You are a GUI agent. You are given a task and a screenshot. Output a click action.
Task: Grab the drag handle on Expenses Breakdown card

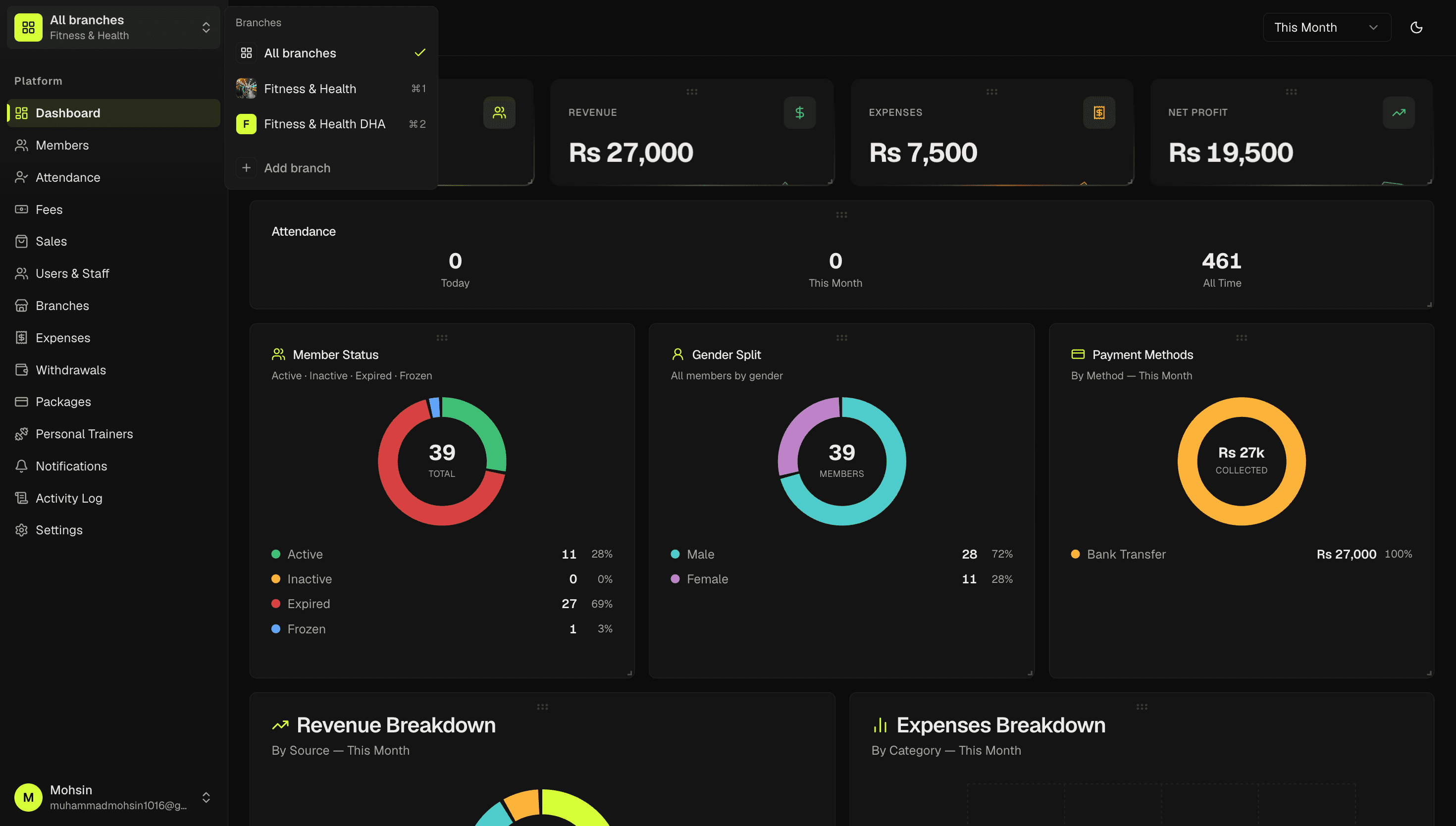pyautogui.click(x=1142, y=707)
